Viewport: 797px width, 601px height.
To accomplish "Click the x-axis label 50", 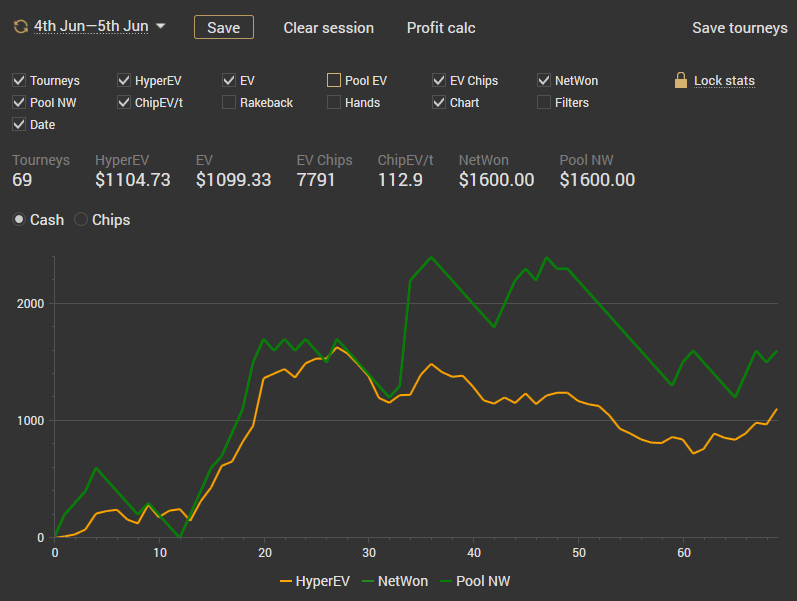I will tap(579, 553).
